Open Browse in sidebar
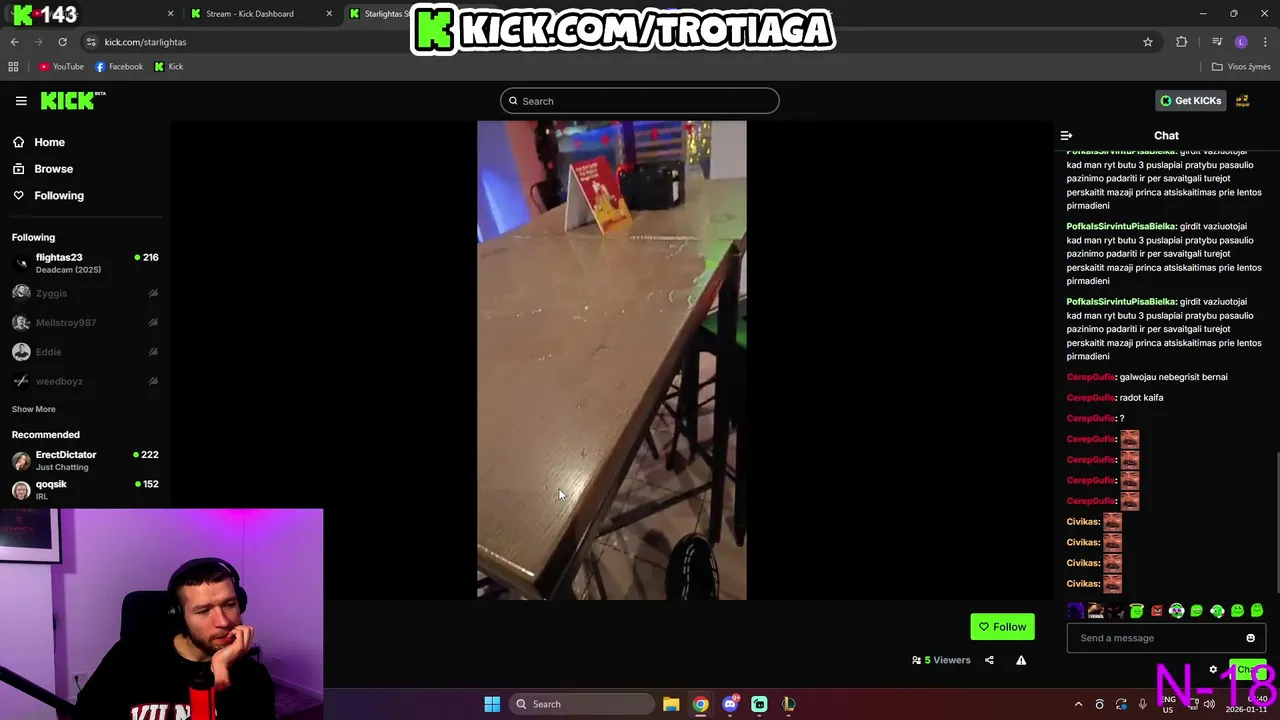Screen dimensions: 1280x720 (x=44, y=169)
